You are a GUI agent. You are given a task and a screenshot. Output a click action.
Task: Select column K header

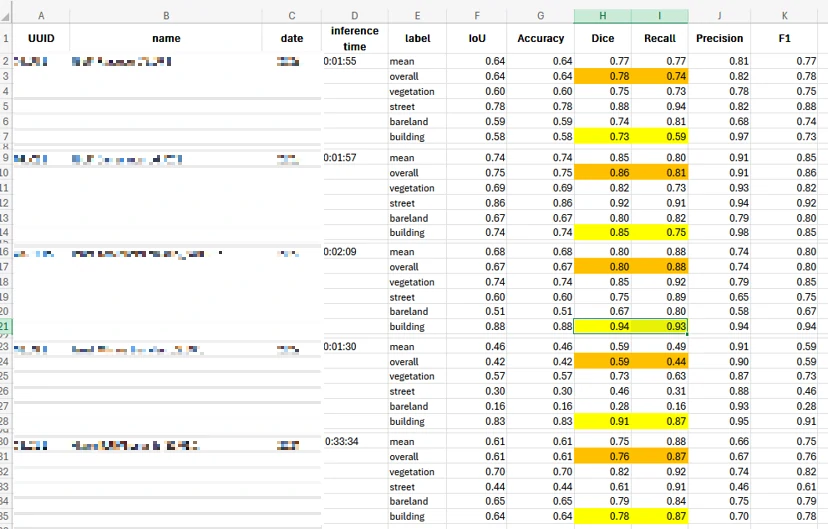[x=785, y=16]
